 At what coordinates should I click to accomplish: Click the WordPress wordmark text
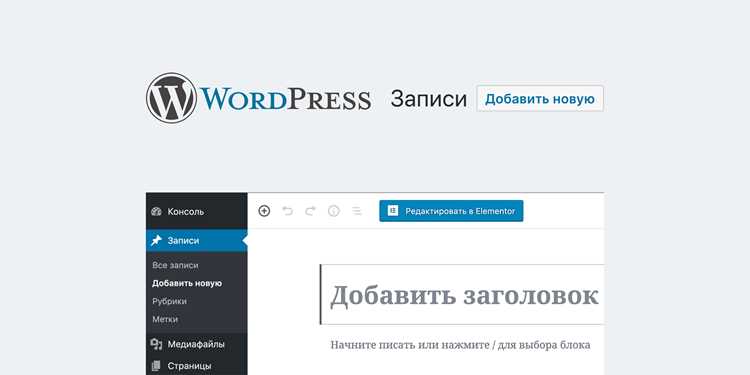(286, 99)
